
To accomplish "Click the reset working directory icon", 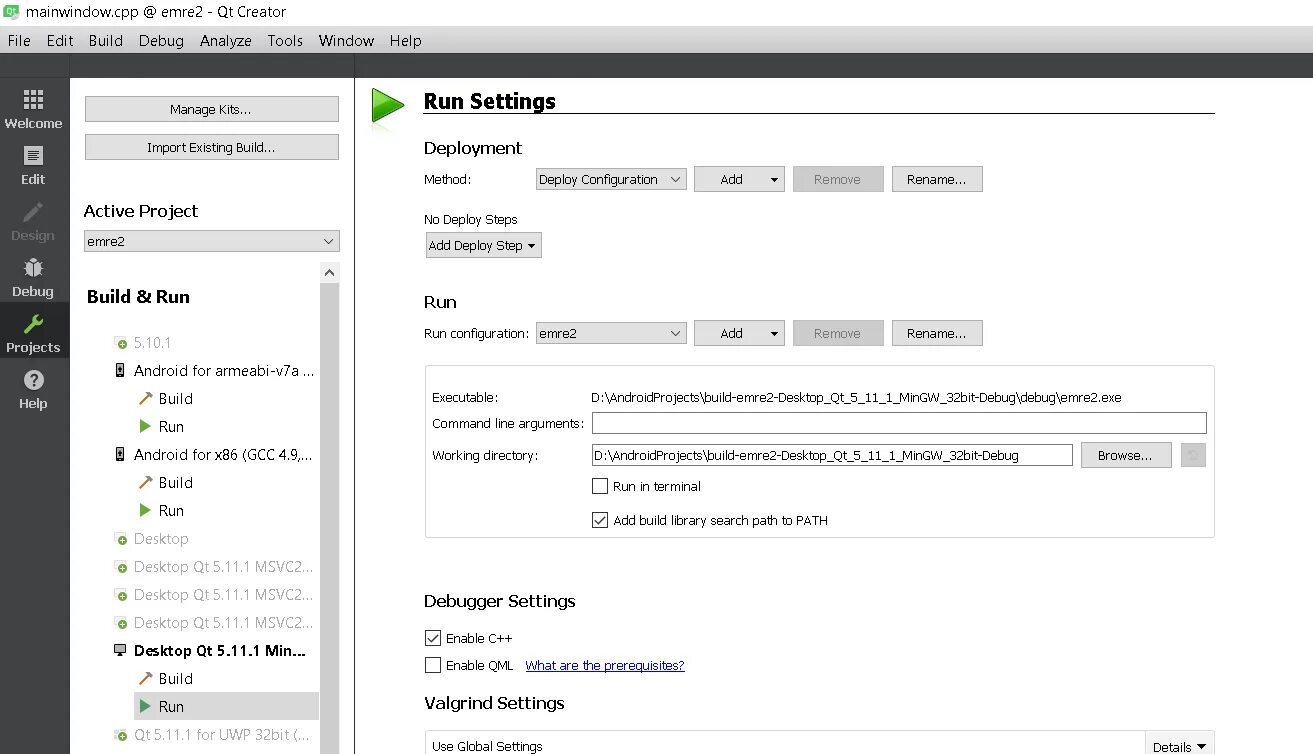I will [1193, 455].
